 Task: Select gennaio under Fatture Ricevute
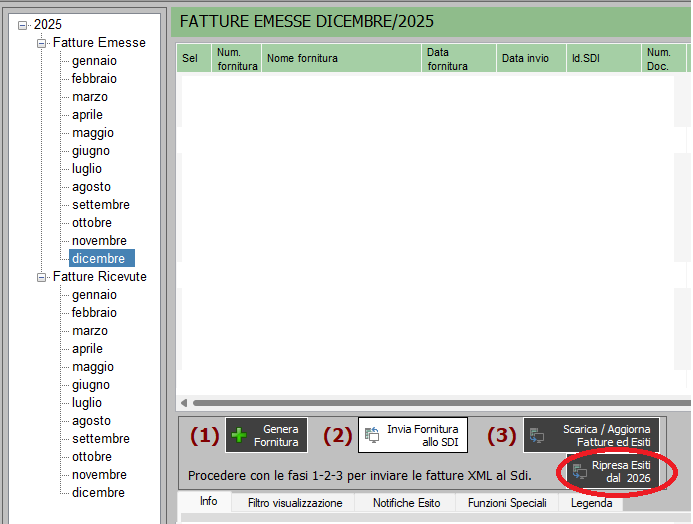click(x=94, y=295)
